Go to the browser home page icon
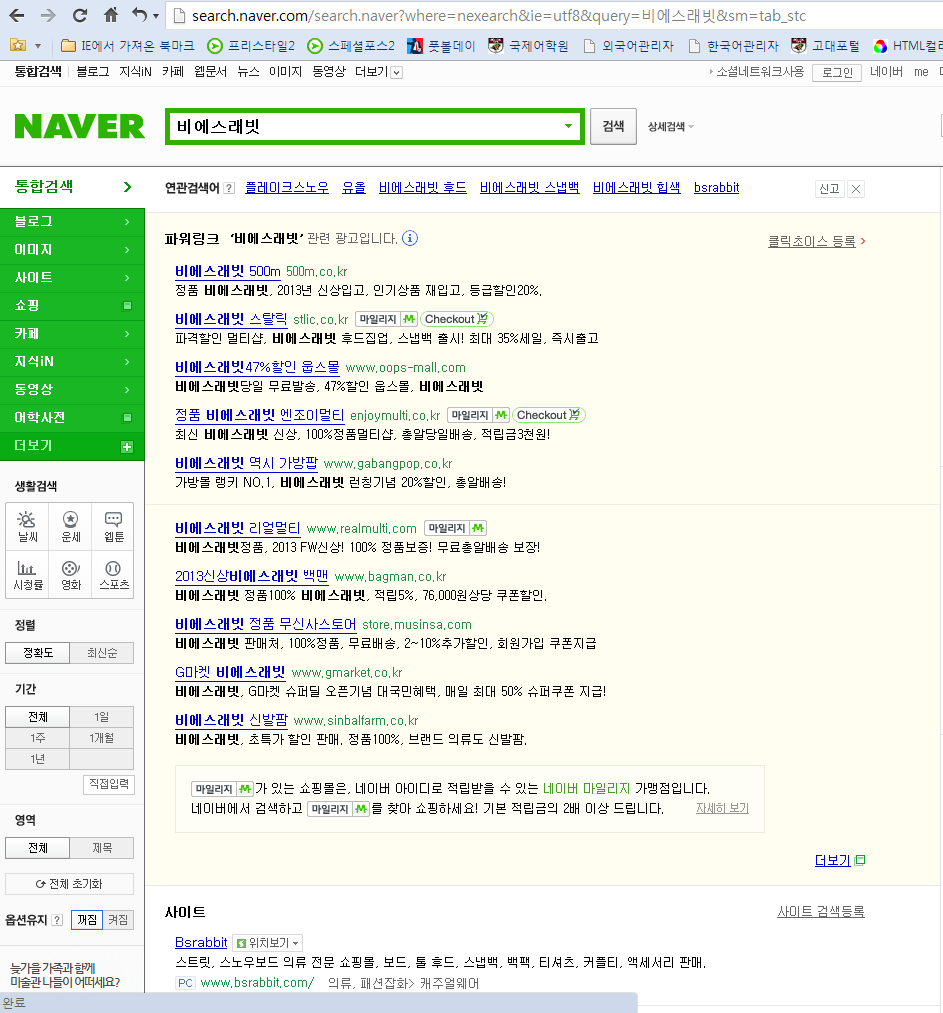The width and height of the screenshot is (943, 1013). point(111,15)
